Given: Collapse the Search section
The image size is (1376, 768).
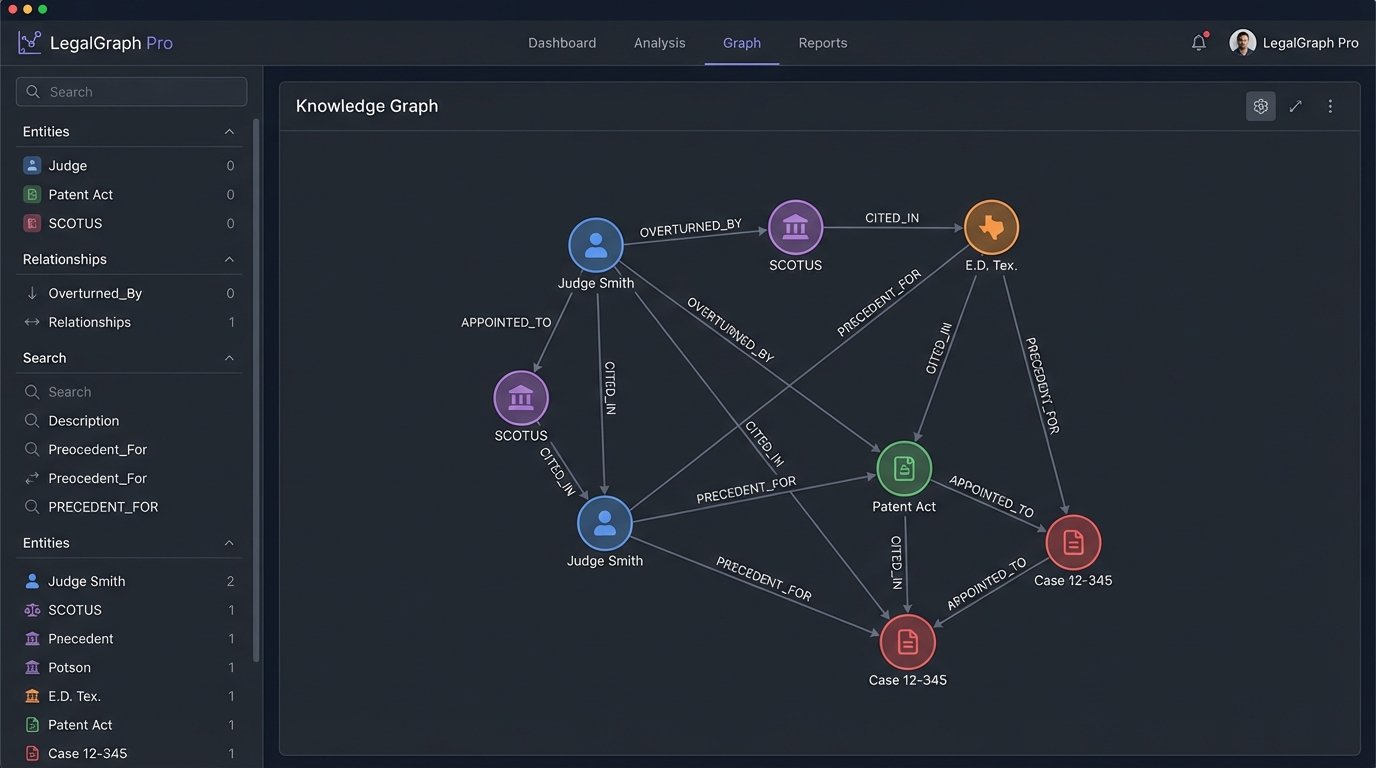Looking at the screenshot, I should [x=231, y=357].
